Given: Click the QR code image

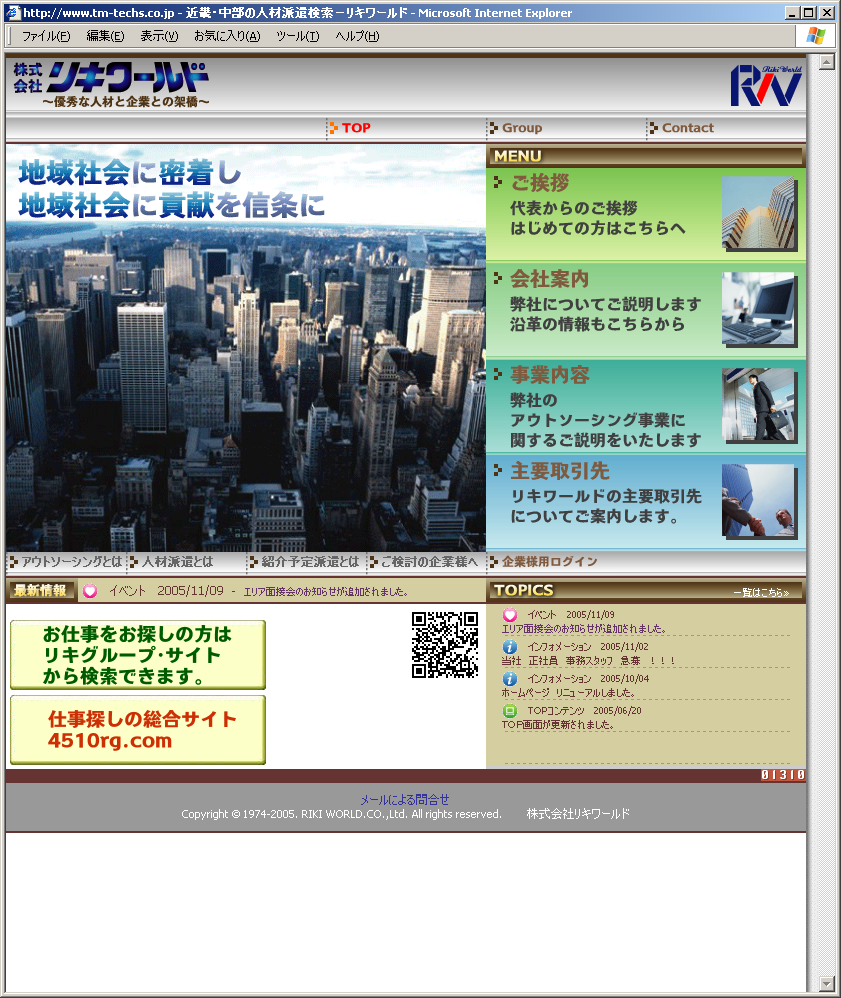Looking at the screenshot, I should (x=445, y=645).
